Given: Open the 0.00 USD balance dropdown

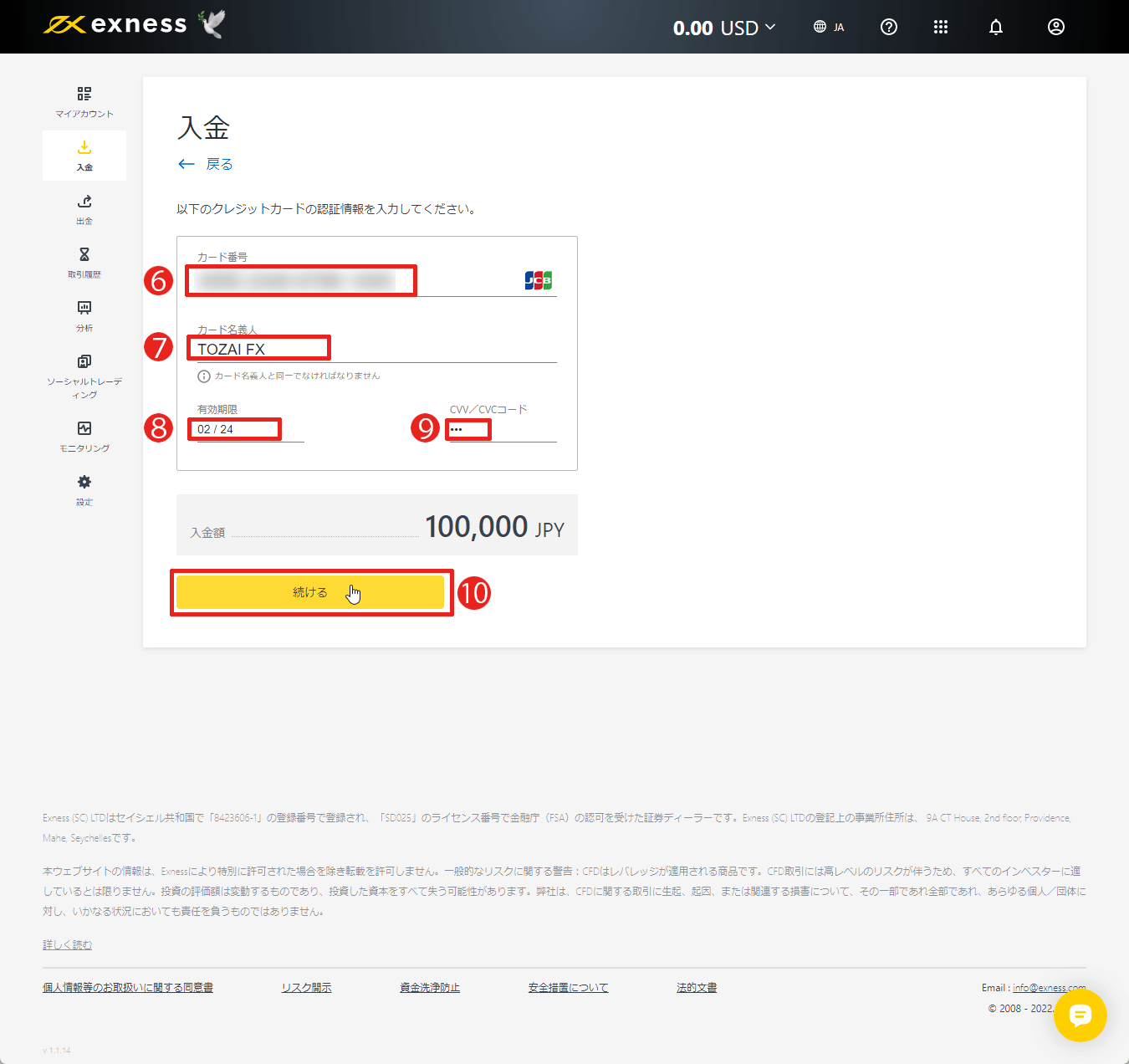Looking at the screenshot, I should pyautogui.click(x=724, y=27).
